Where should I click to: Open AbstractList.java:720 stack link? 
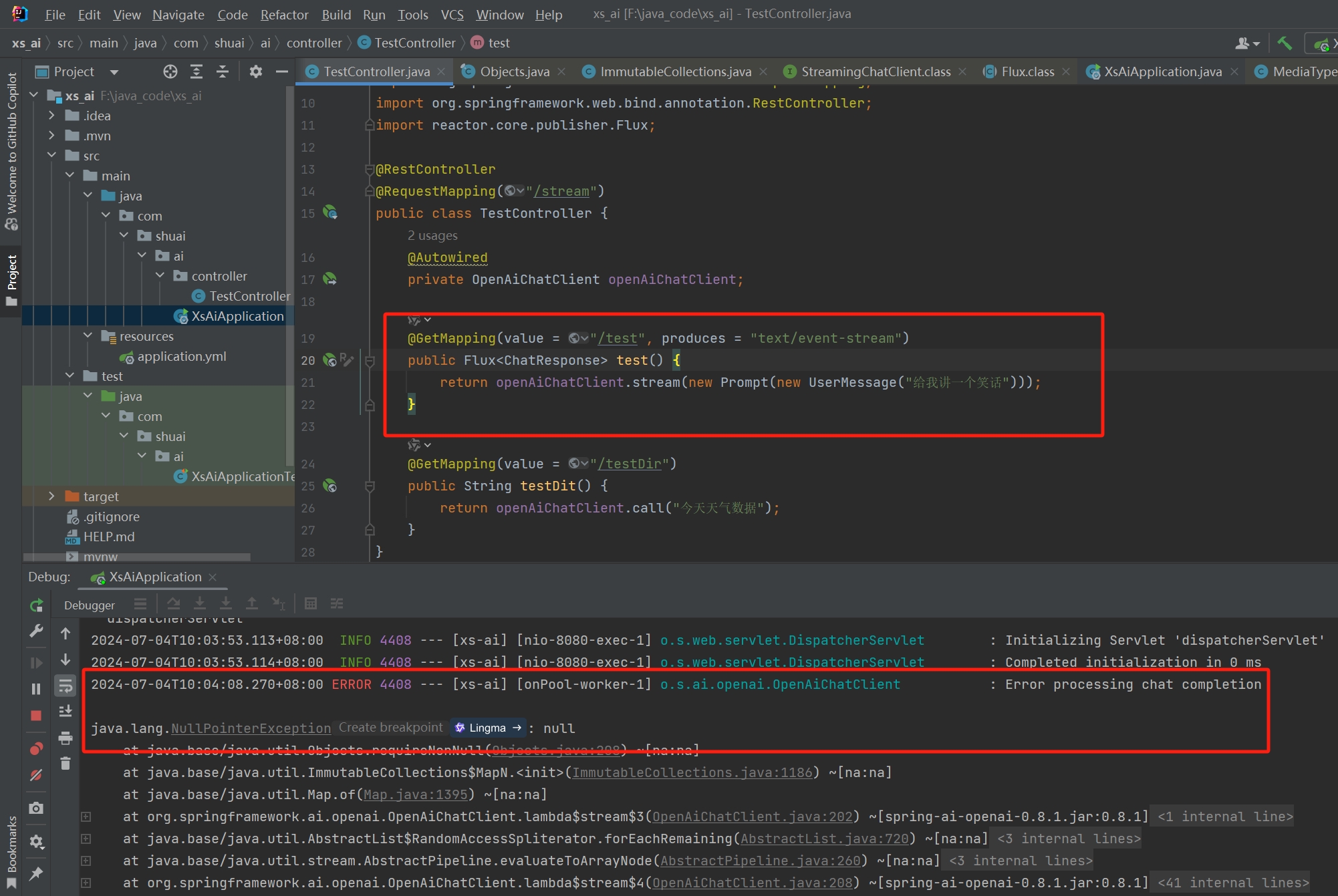click(x=825, y=839)
